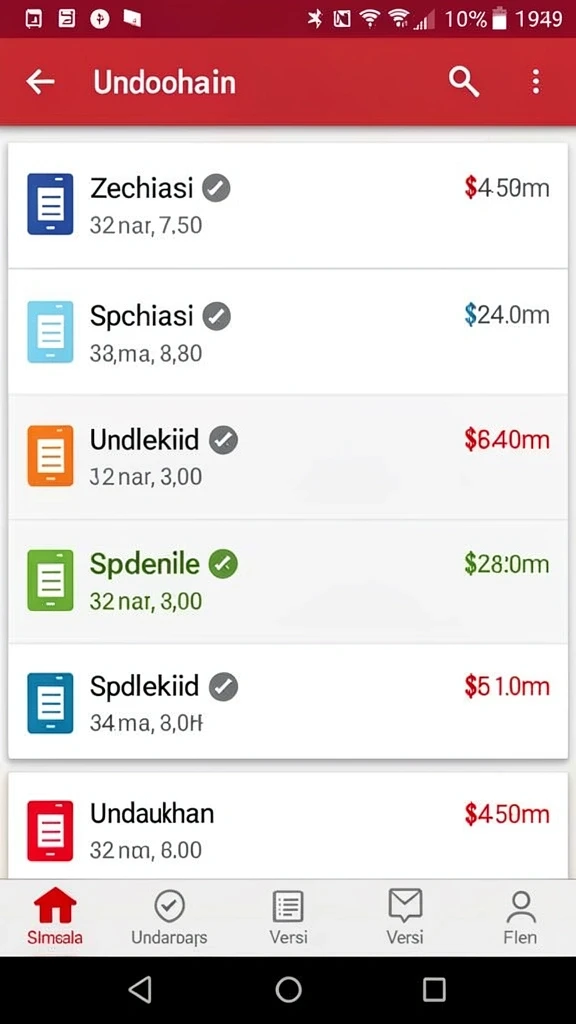
Task: Toggle the check mark beside Zechiasi
Action: 216,189
